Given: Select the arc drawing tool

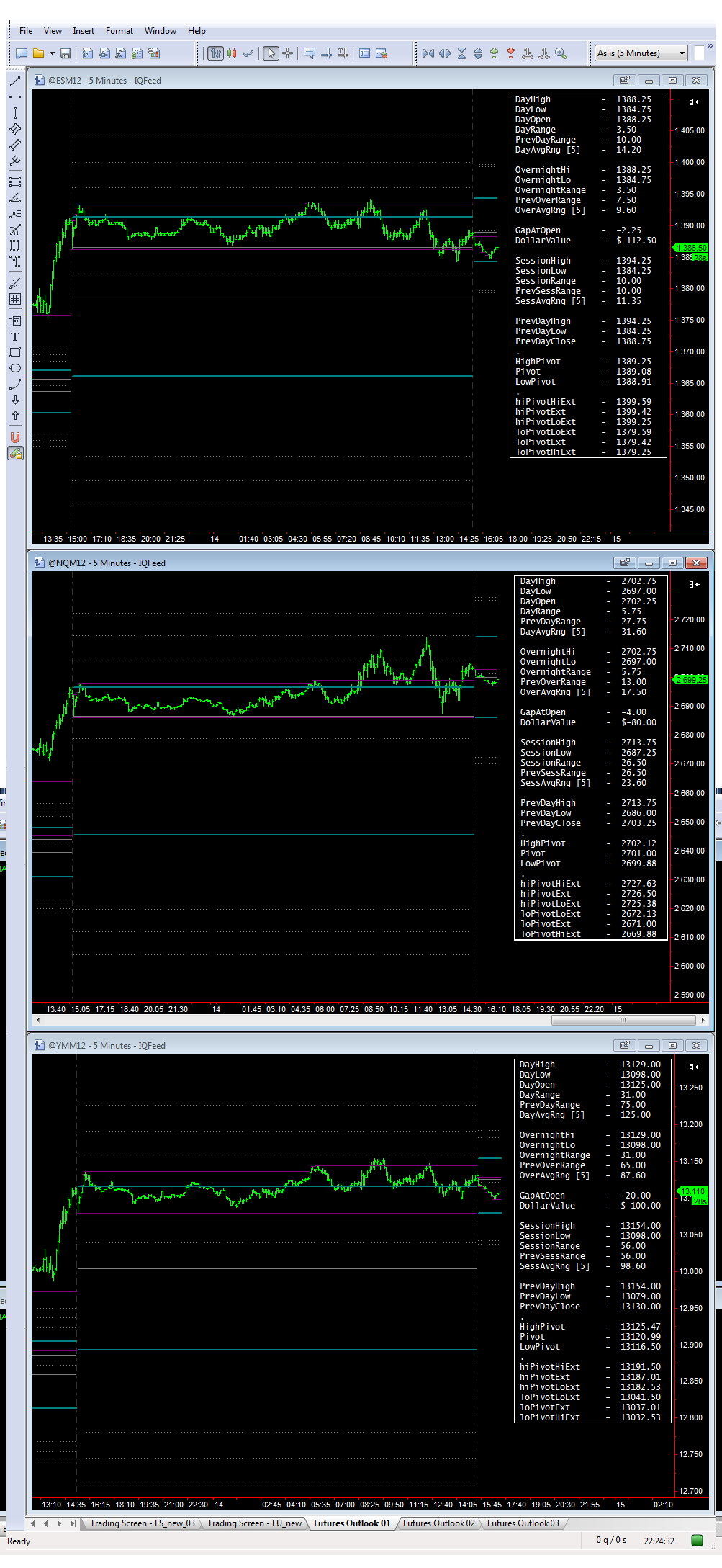Looking at the screenshot, I should pos(14,384).
